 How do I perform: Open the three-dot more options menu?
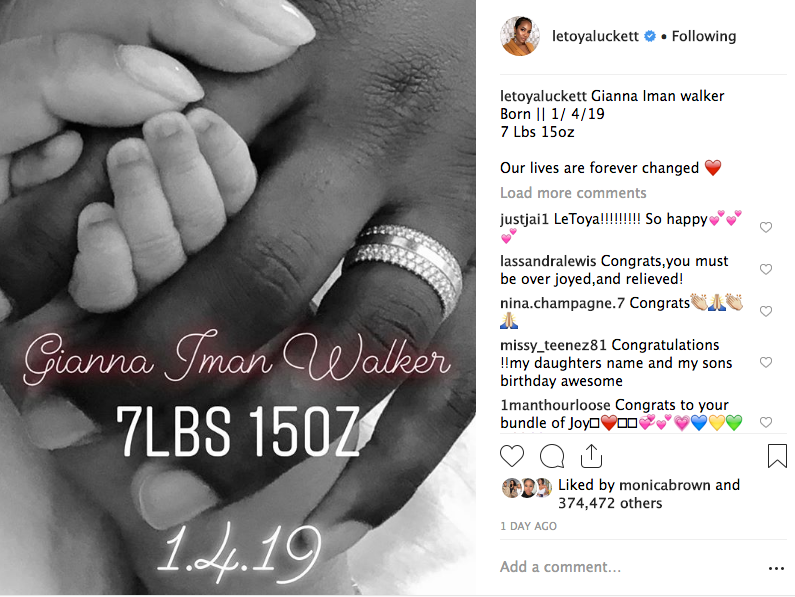pos(776,569)
